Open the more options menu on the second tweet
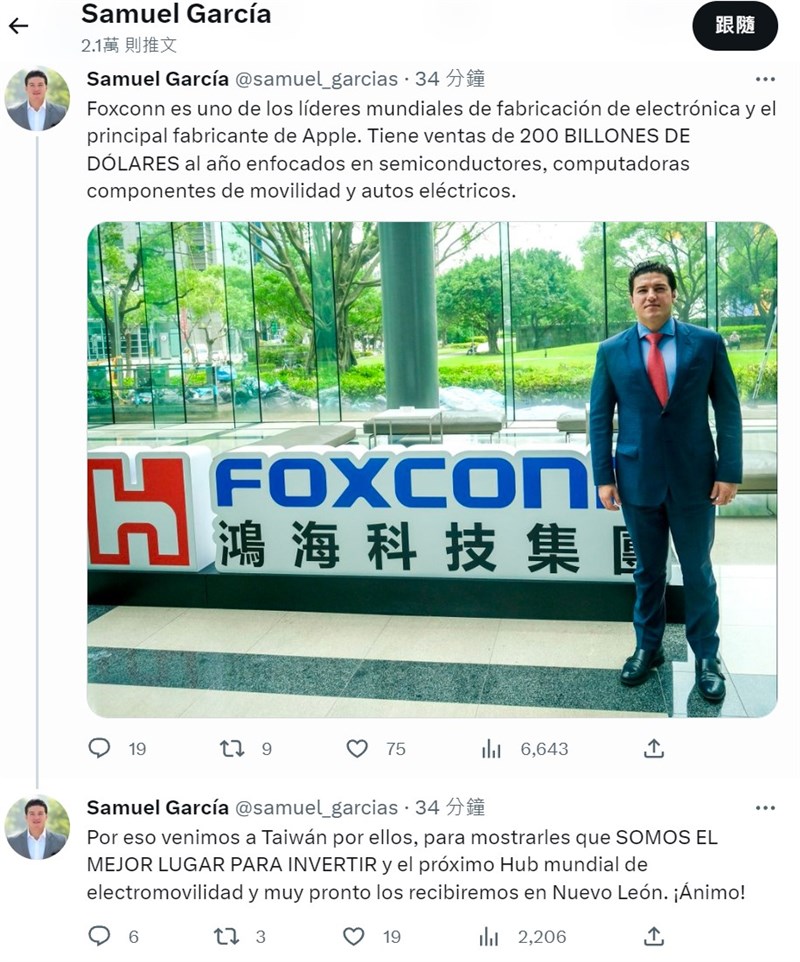The width and height of the screenshot is (800, 962). pos(765,808)
